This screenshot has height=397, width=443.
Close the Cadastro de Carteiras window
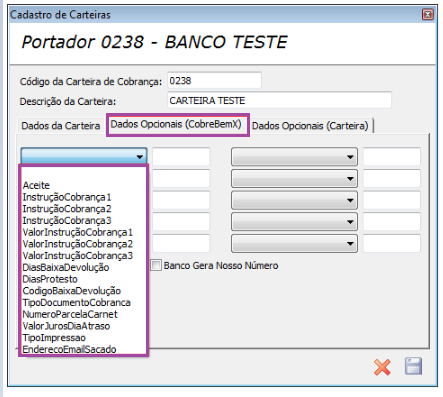(x=428, y=14)
